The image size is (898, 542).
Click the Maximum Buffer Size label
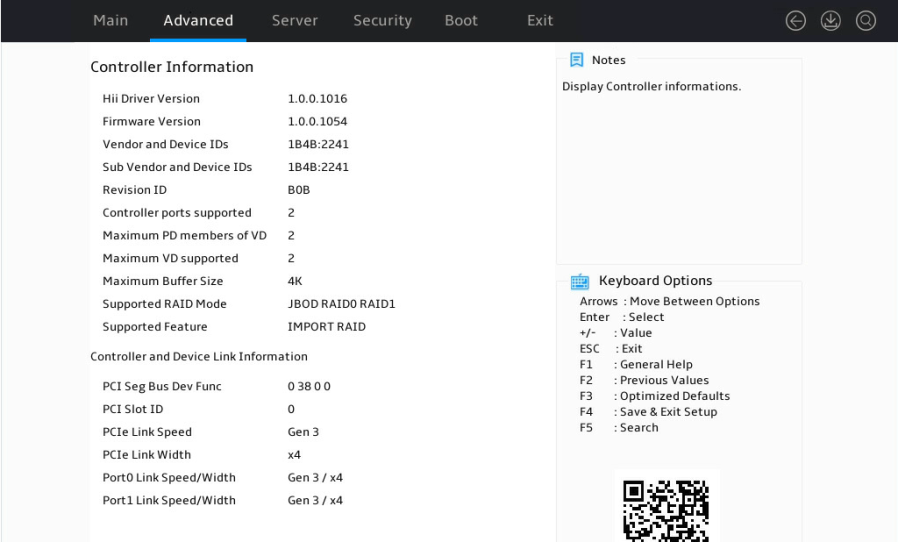pos(163,281)
